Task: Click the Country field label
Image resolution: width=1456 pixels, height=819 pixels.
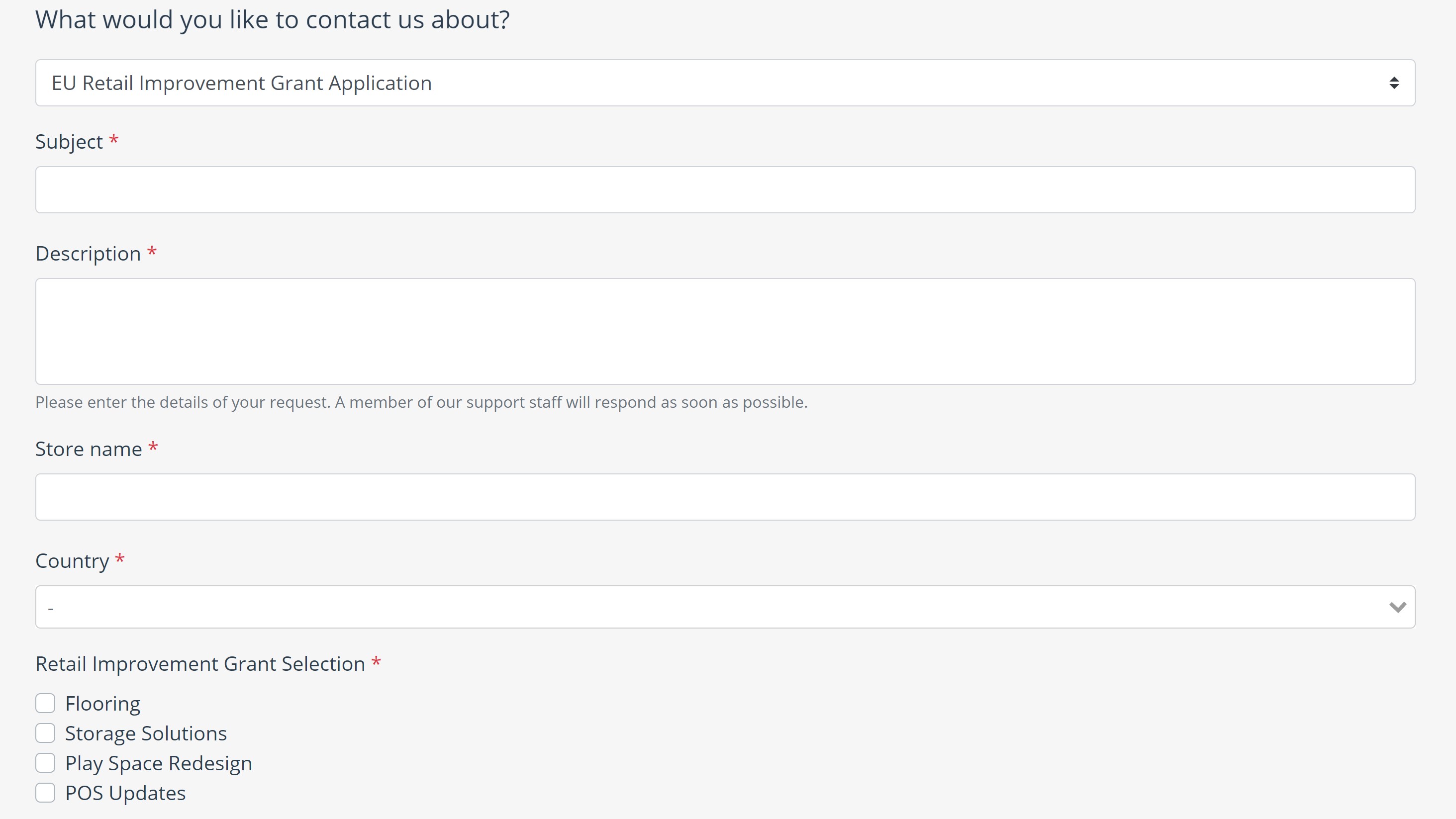Action: (72, 561)
